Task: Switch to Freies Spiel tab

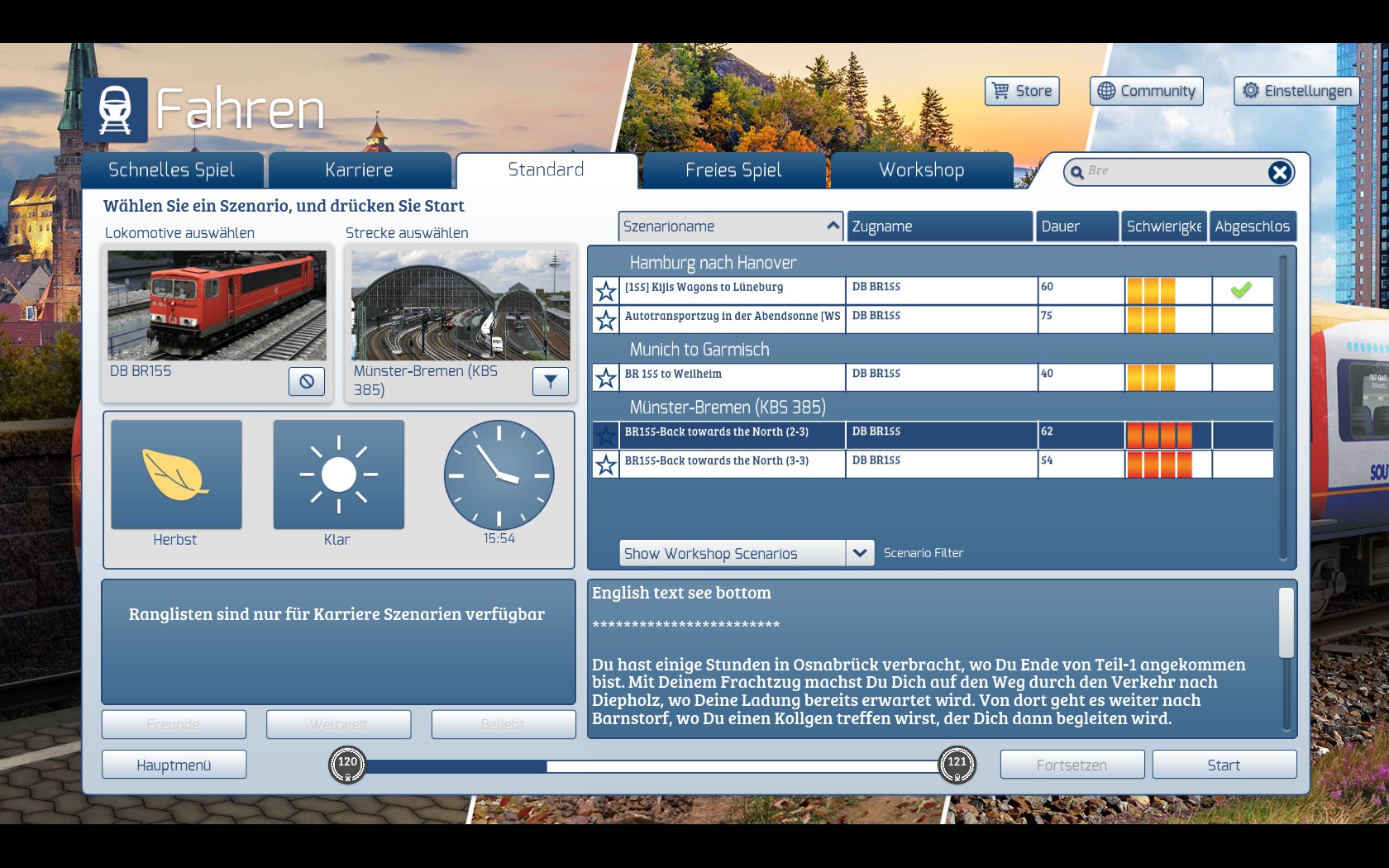Action: [734, 170]
